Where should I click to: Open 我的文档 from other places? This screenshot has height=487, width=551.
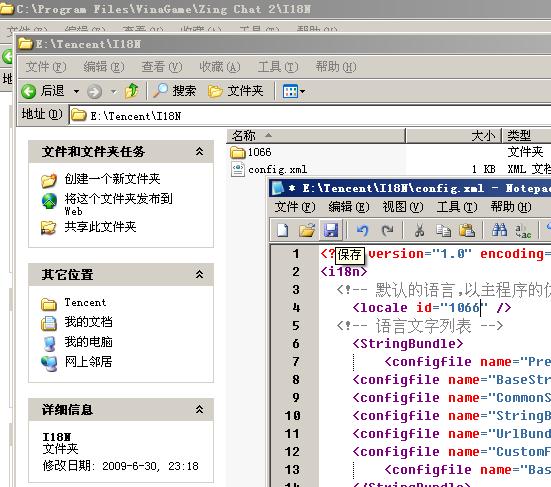tap(88, 322)
